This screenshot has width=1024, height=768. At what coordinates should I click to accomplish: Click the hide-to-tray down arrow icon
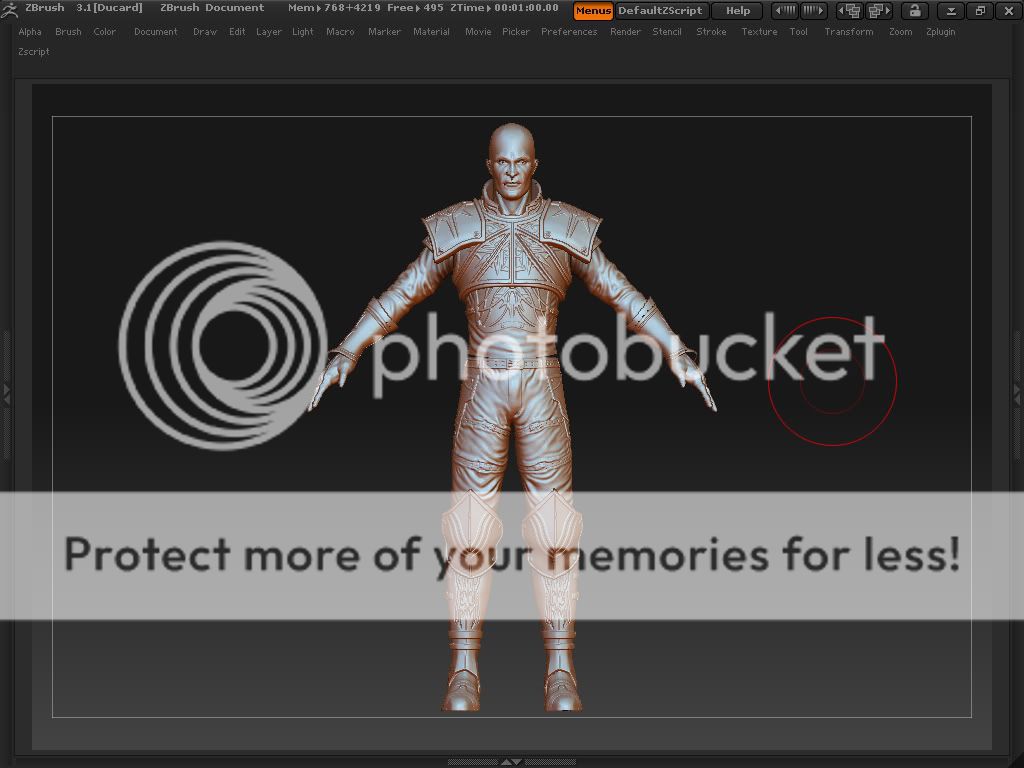tap(951, 11)
